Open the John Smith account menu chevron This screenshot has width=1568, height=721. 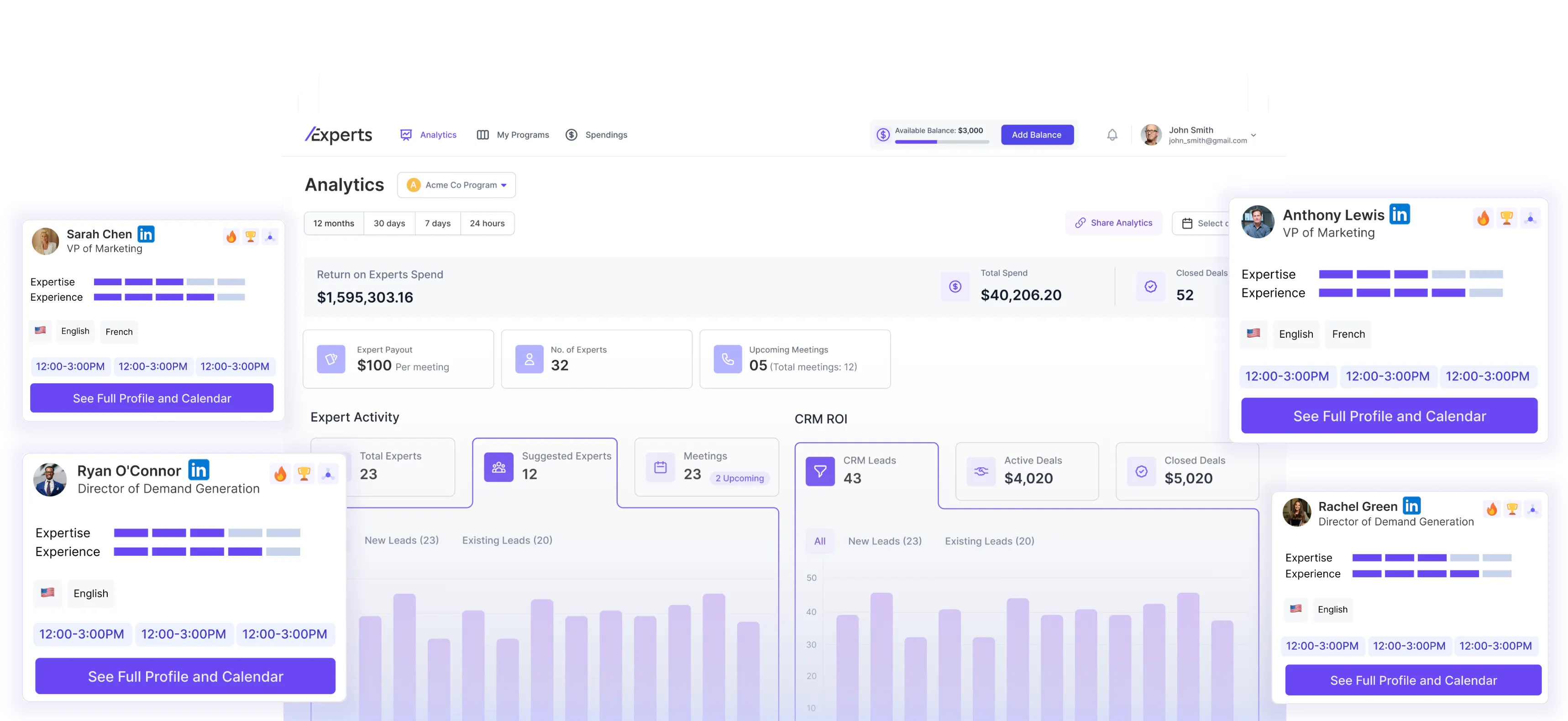1253,135
